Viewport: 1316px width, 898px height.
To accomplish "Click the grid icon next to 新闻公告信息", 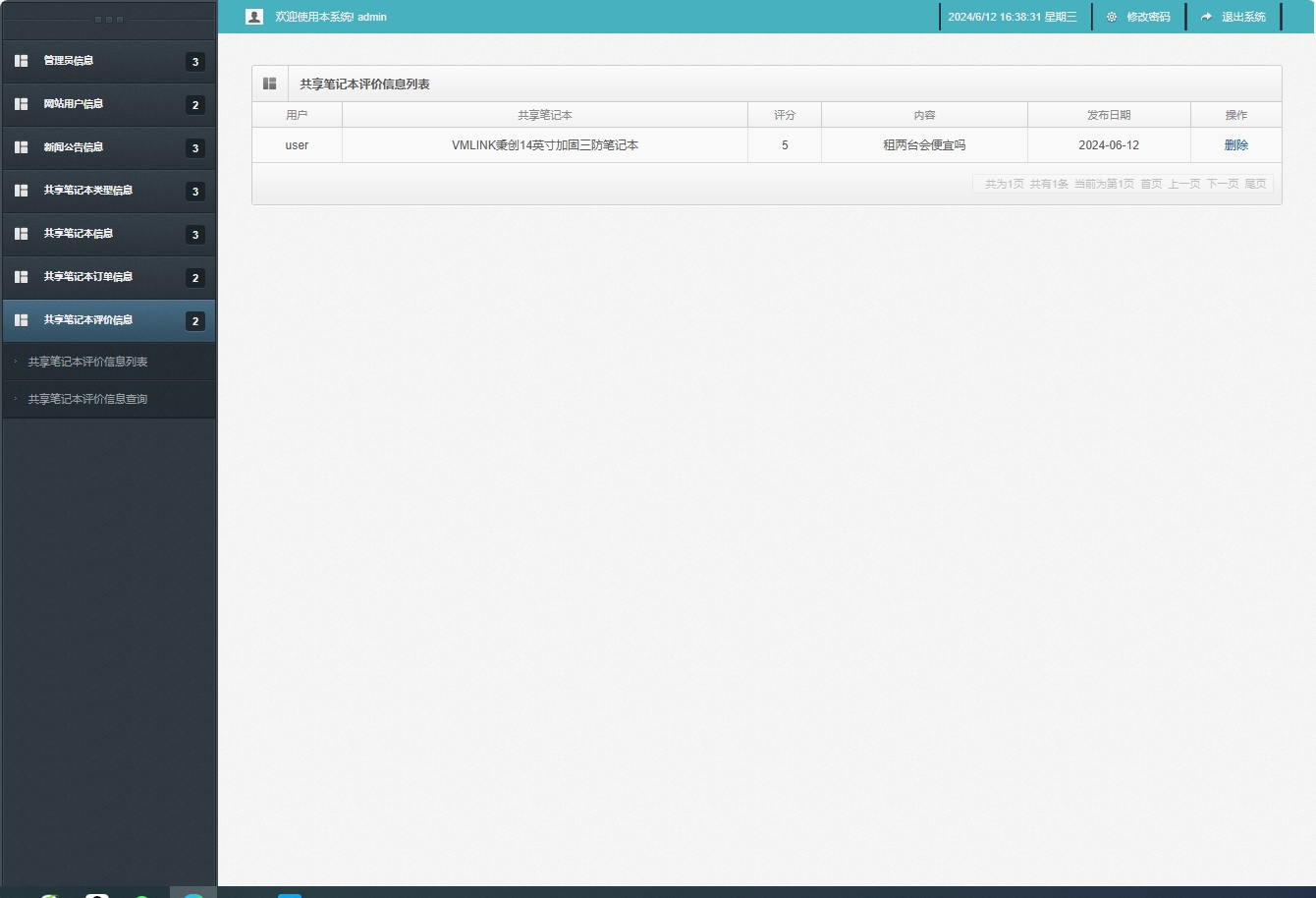I will point(21,147).
